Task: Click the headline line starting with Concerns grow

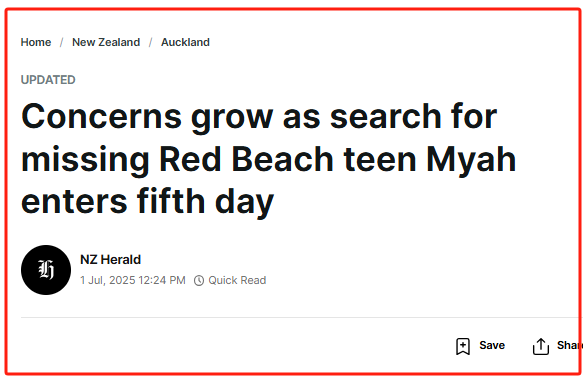Action: point(259,117)
